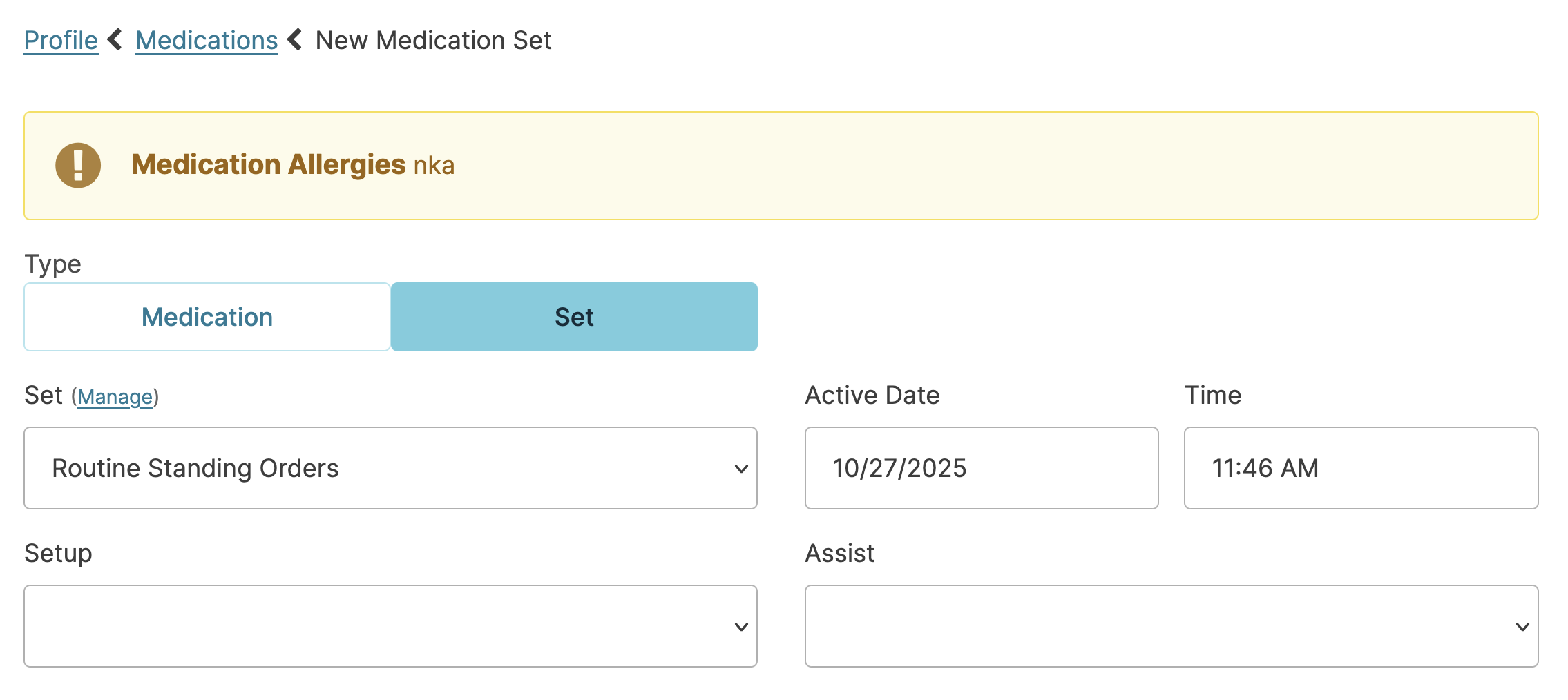
Task: Click the Active Date label
Action: pyautogui.click(x=872, y=396)
